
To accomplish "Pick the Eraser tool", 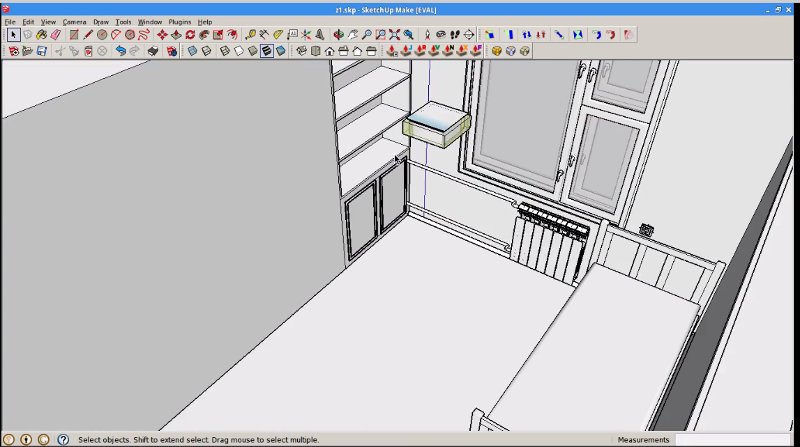I will pos(56,34).
